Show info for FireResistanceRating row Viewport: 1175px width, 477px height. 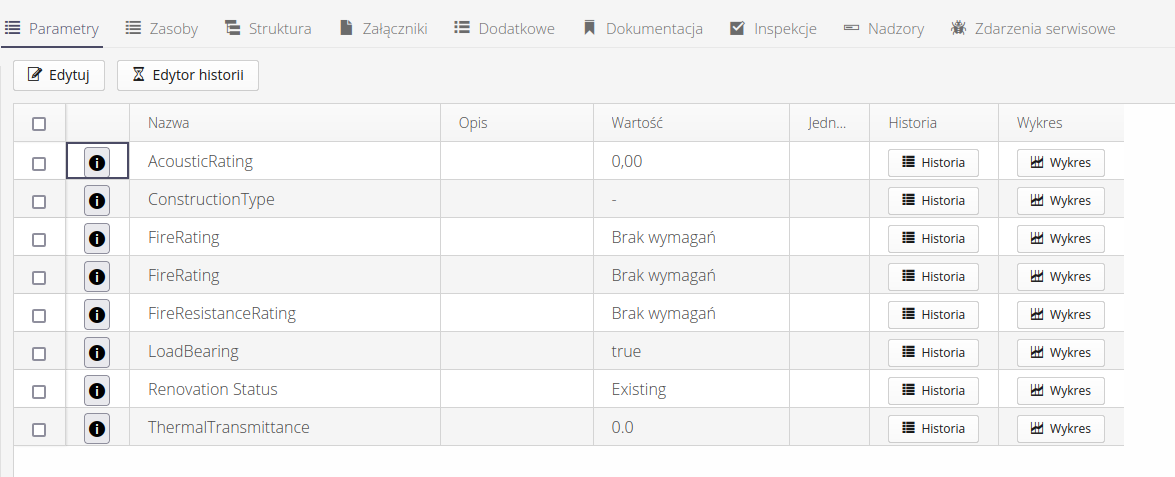97,314
